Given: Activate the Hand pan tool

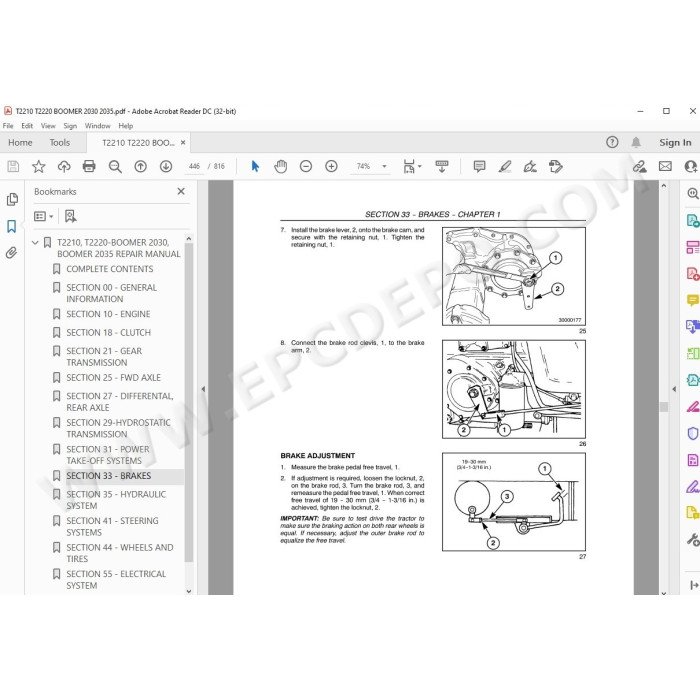Looking at the screenshot, I should click(x=280, y=167).
